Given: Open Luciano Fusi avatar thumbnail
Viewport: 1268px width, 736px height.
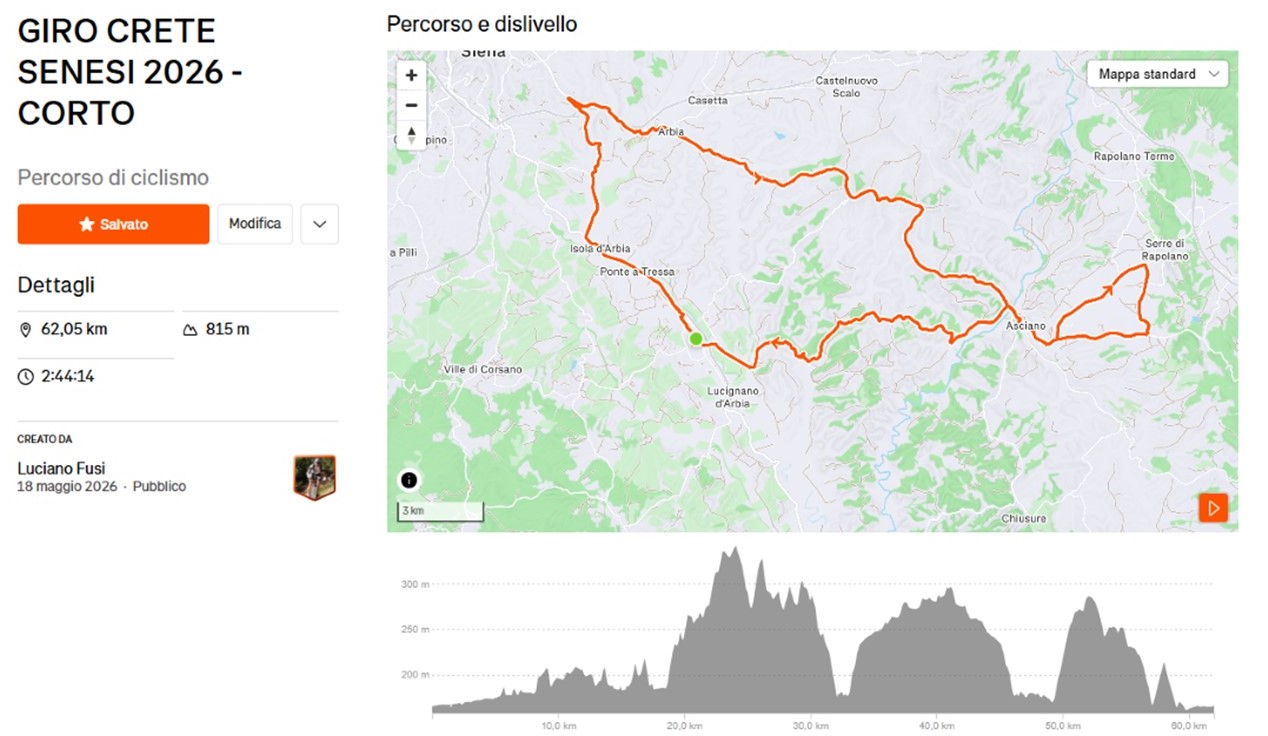Looking at the screenshot, I should click(314, 477).
